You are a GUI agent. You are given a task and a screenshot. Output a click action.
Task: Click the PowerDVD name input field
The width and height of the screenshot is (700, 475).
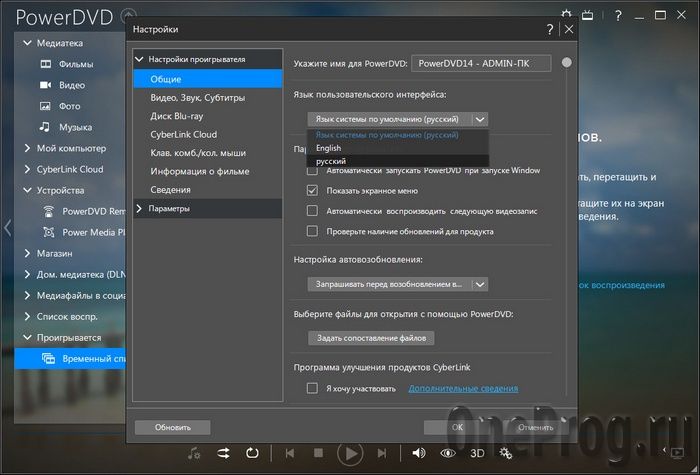coord(481,66)
